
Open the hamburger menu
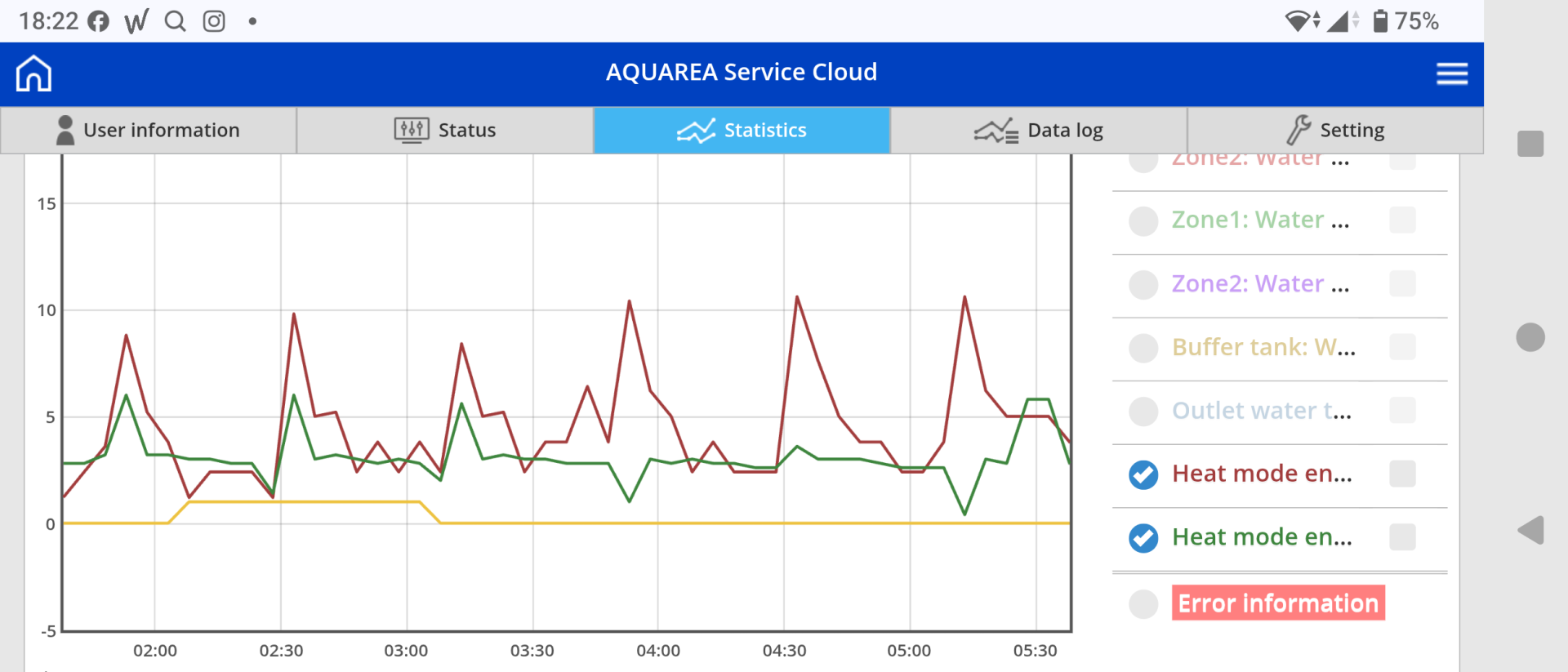(x=1452, y=73)
